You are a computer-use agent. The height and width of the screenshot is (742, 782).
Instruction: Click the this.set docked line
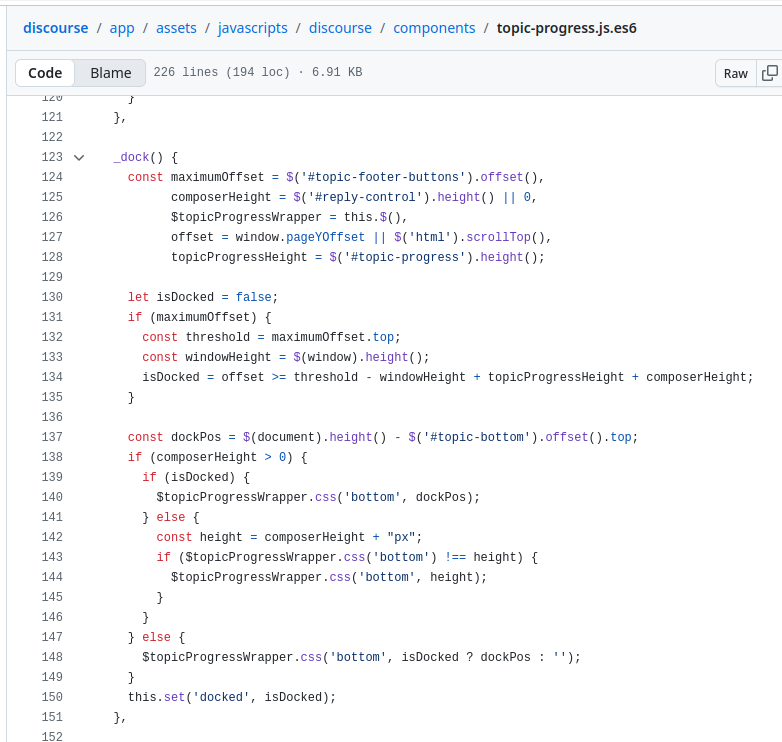(x=231, y=697)
